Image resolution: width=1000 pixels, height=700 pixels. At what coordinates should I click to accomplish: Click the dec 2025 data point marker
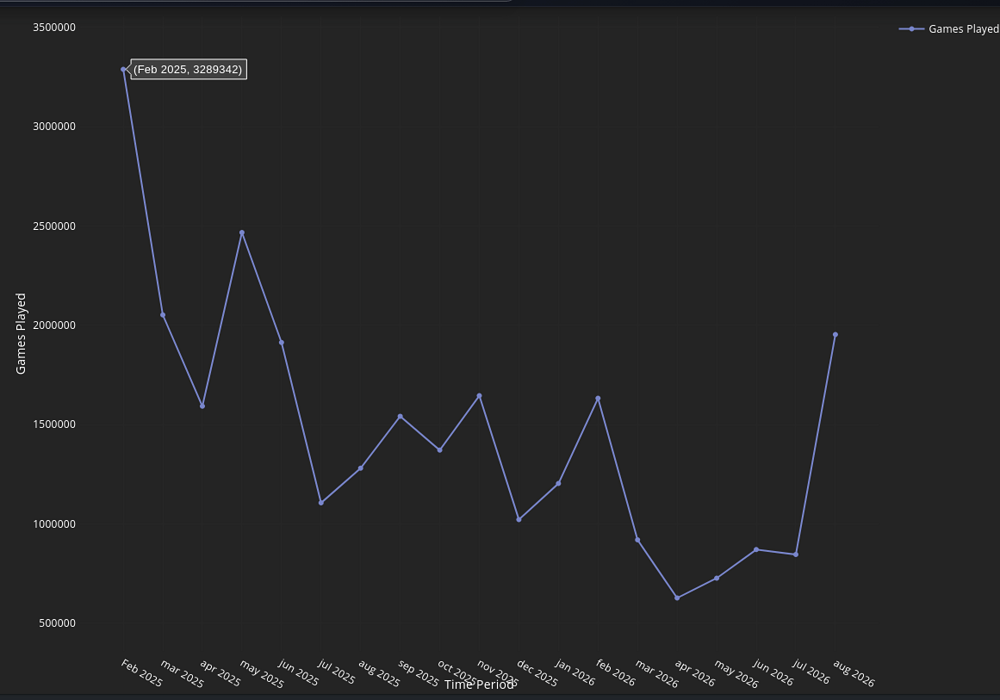click(x=518, y=520)
